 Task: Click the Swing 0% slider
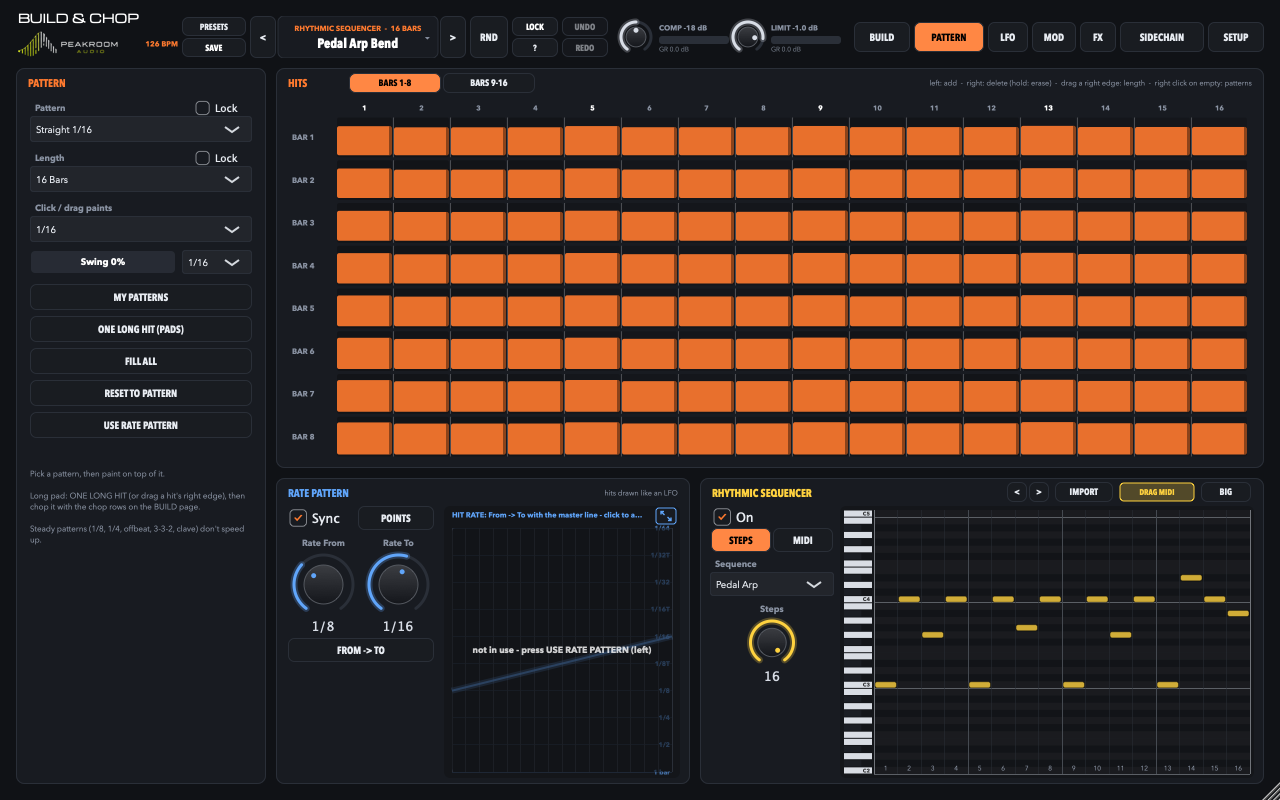104,262
